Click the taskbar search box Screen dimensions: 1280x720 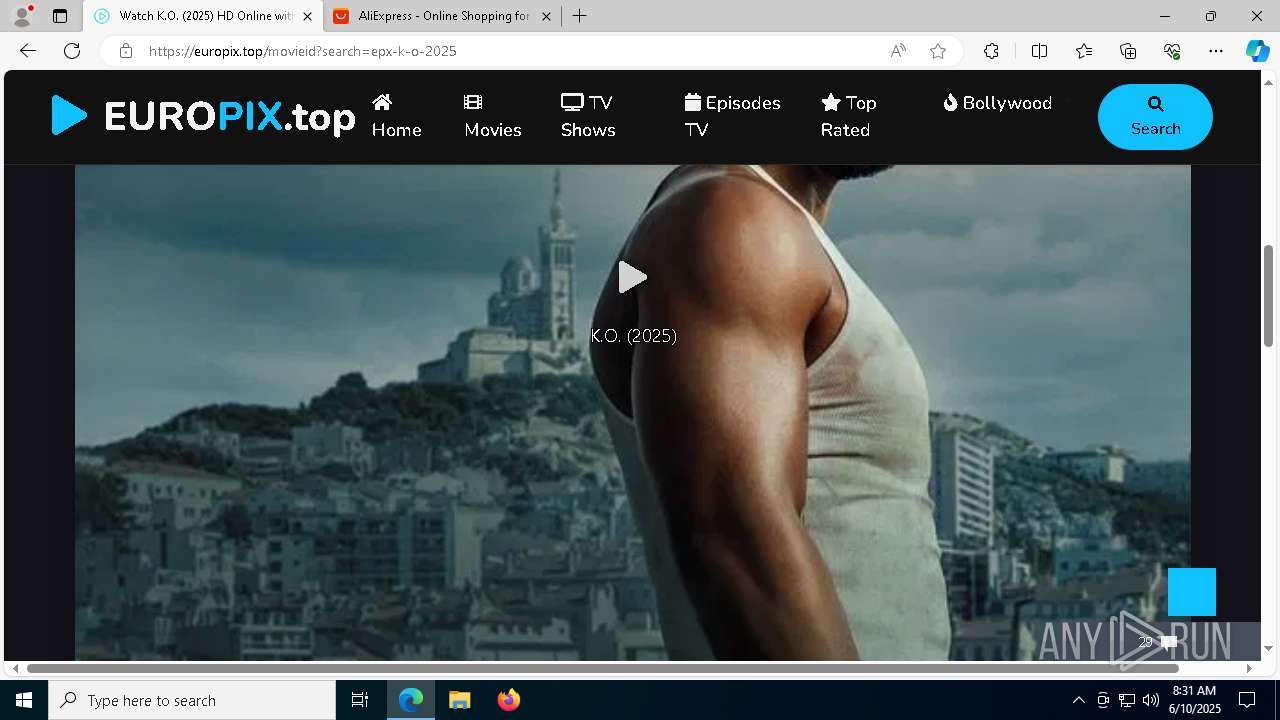tap(192, 700)
